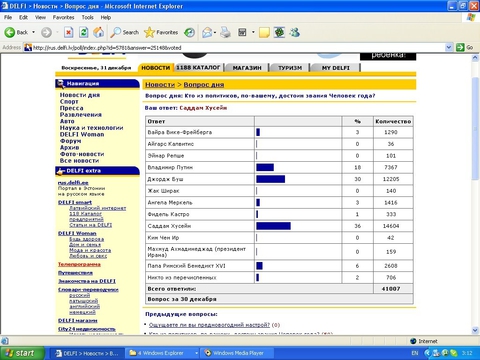Switch to the НОВОСТИ tab
Image resolution: width=480 pixels, height=360 pixels.
tap(156, 68)
